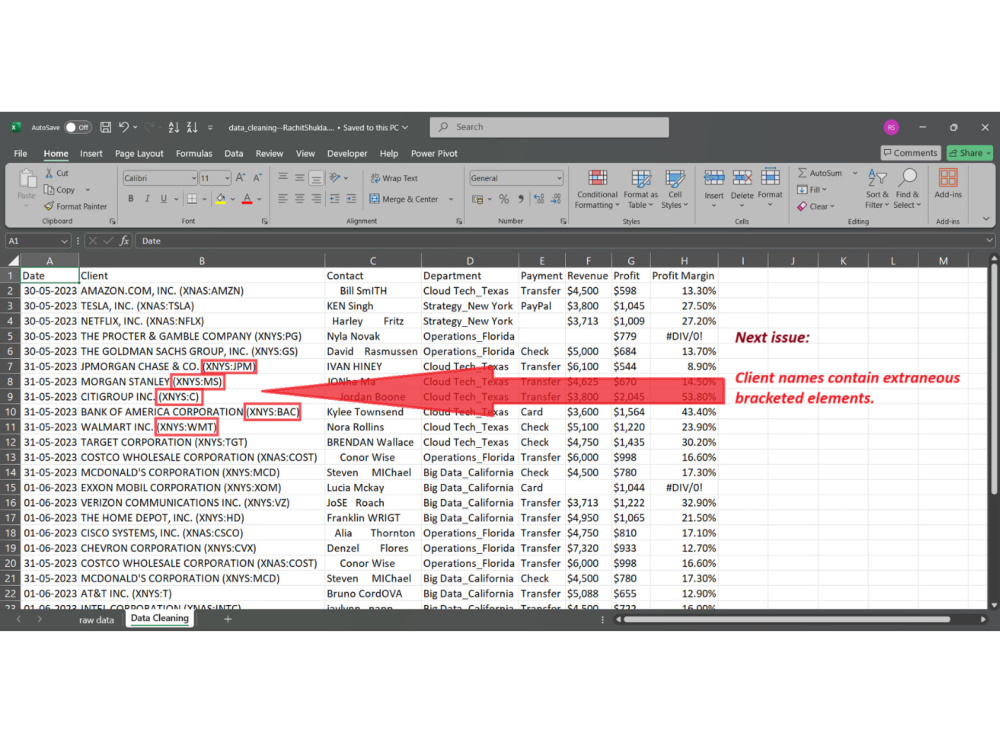The image size is (1000, 750).
Task: Switch to the Data ribbon tab
Action: pyautogui.click(x=233, y=154)
